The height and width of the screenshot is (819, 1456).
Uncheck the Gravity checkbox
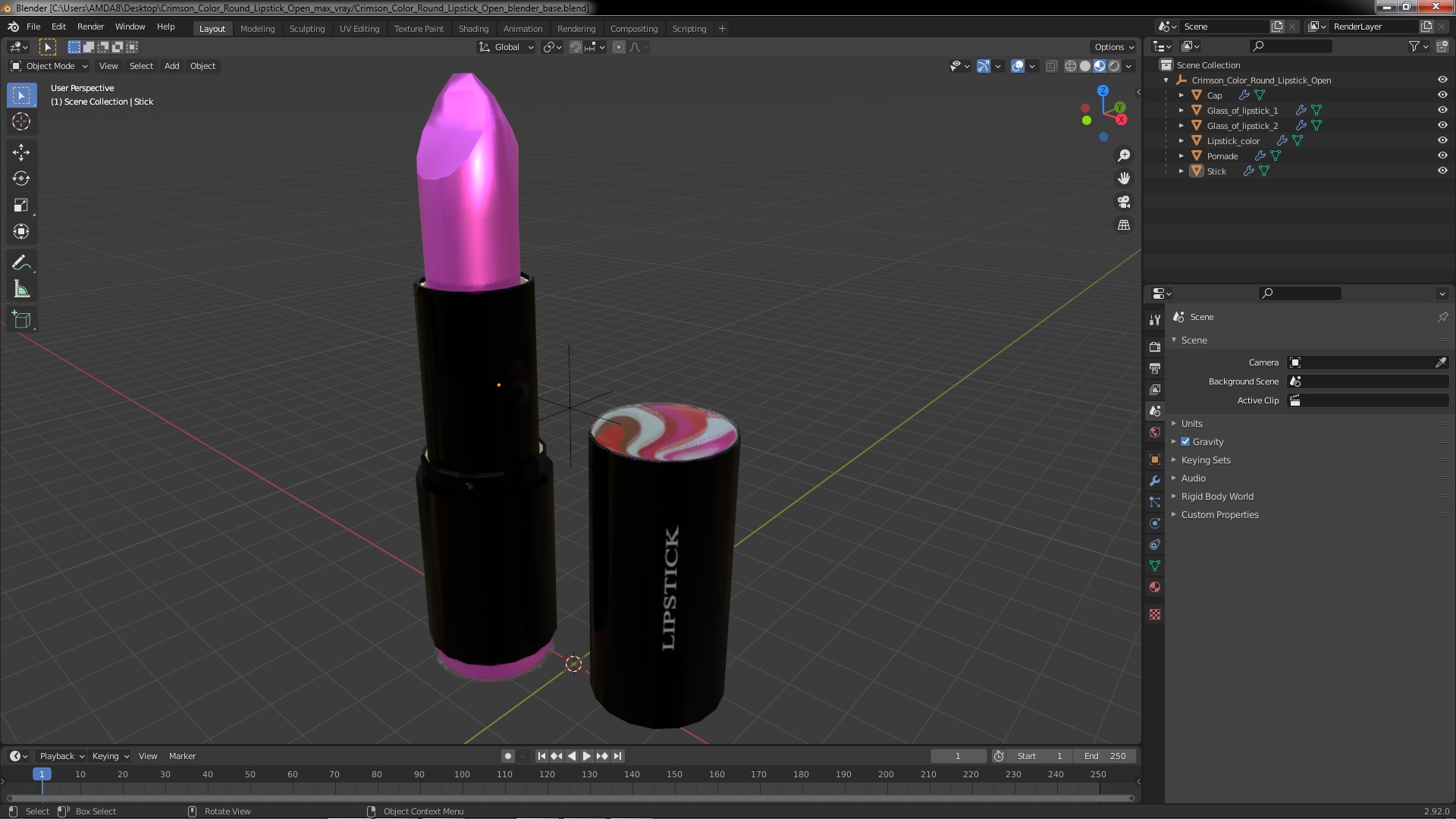click(x=1185, y=441)
